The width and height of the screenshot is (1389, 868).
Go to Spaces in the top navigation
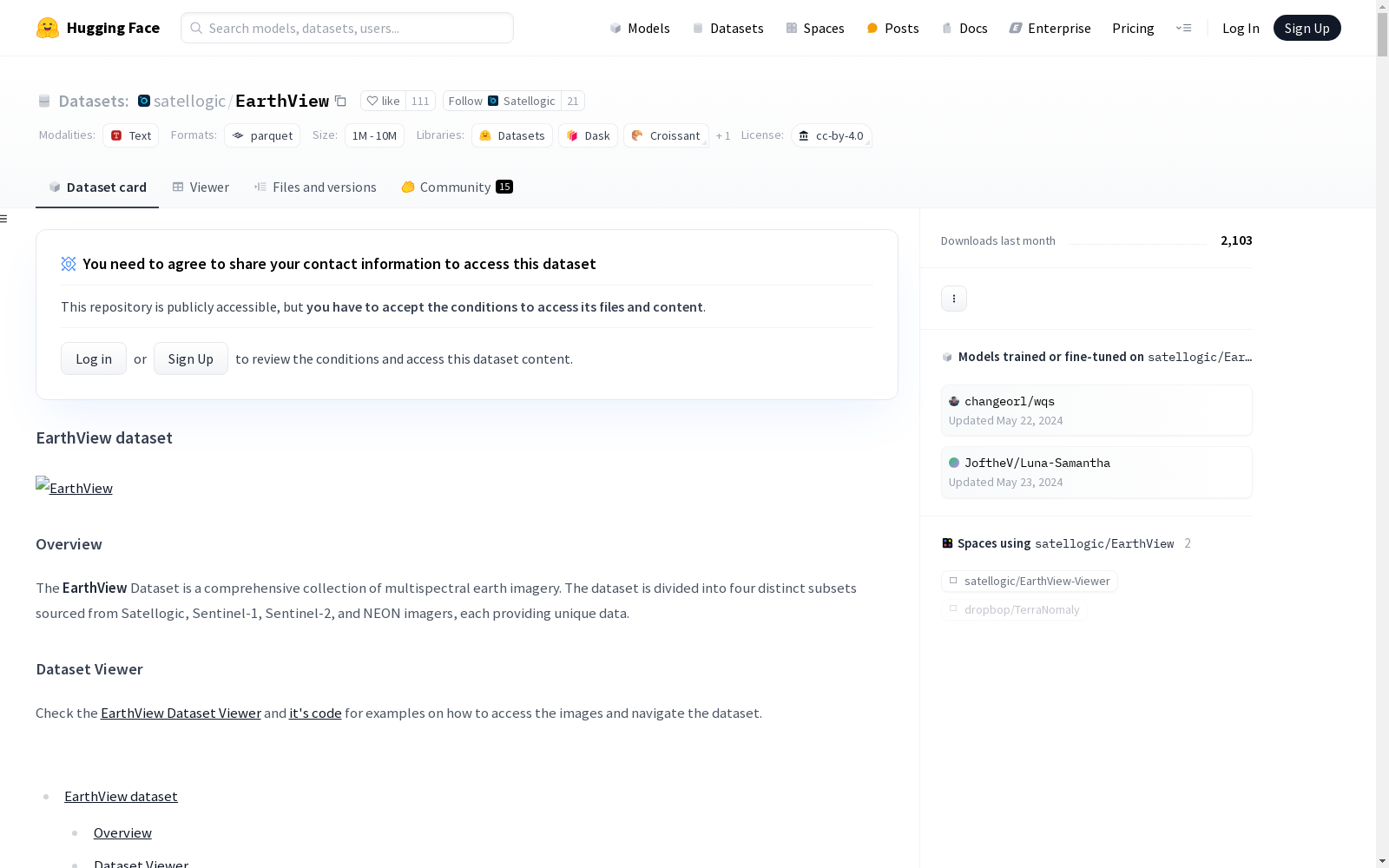click(x=815, y=28)
